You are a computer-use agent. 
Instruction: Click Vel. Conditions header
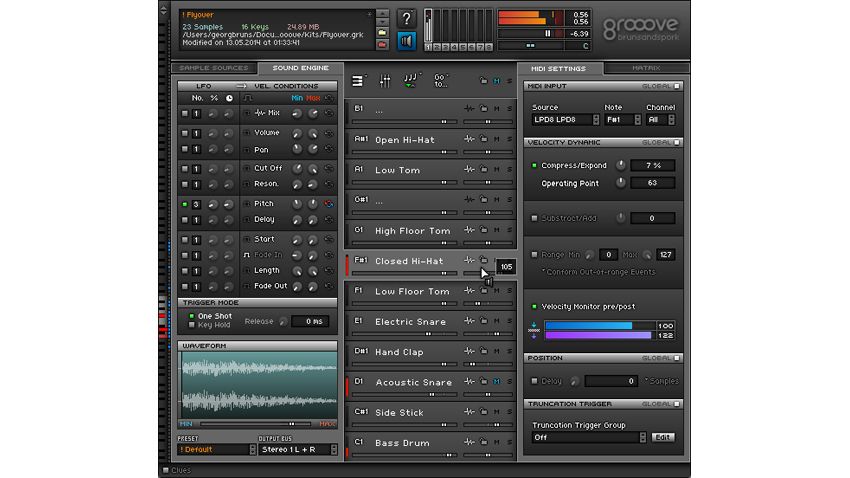pos(286,86)
